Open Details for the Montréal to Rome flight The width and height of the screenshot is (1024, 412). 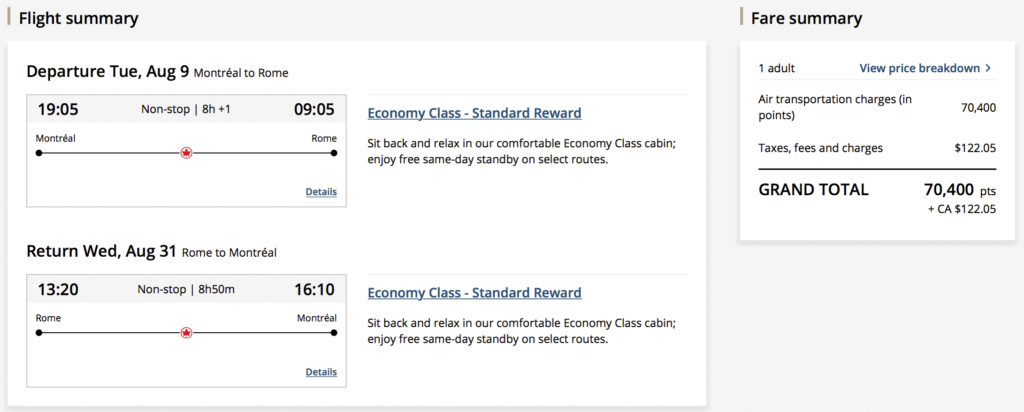pos(321,192)
